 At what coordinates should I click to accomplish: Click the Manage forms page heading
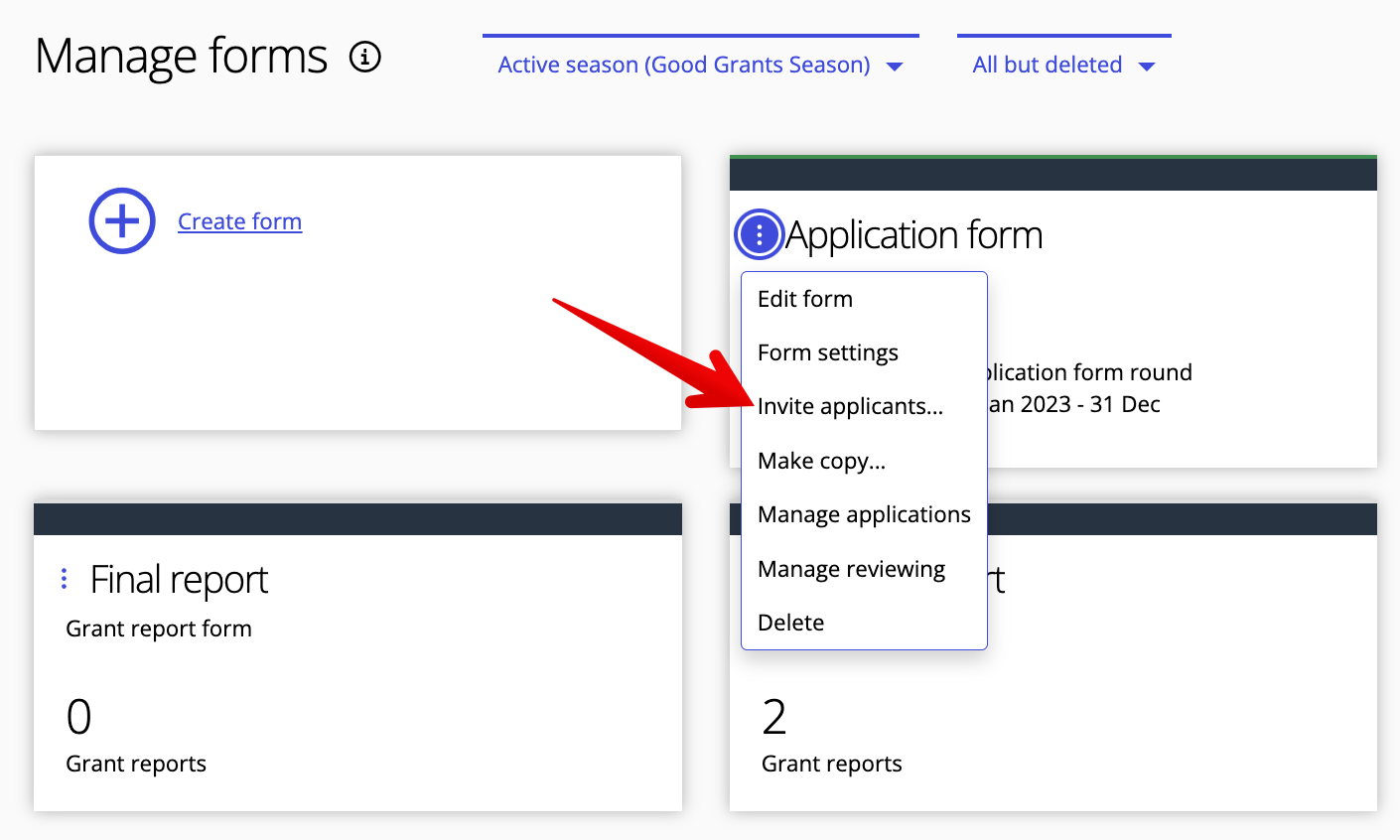click(x=182, y=57)
